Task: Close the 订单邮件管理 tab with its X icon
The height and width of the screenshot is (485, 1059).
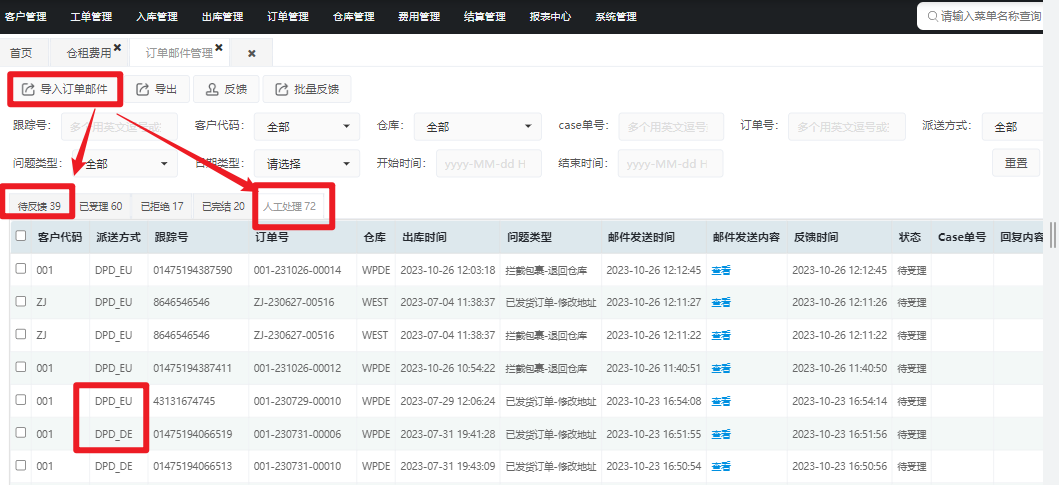Action: click(218, 47)
